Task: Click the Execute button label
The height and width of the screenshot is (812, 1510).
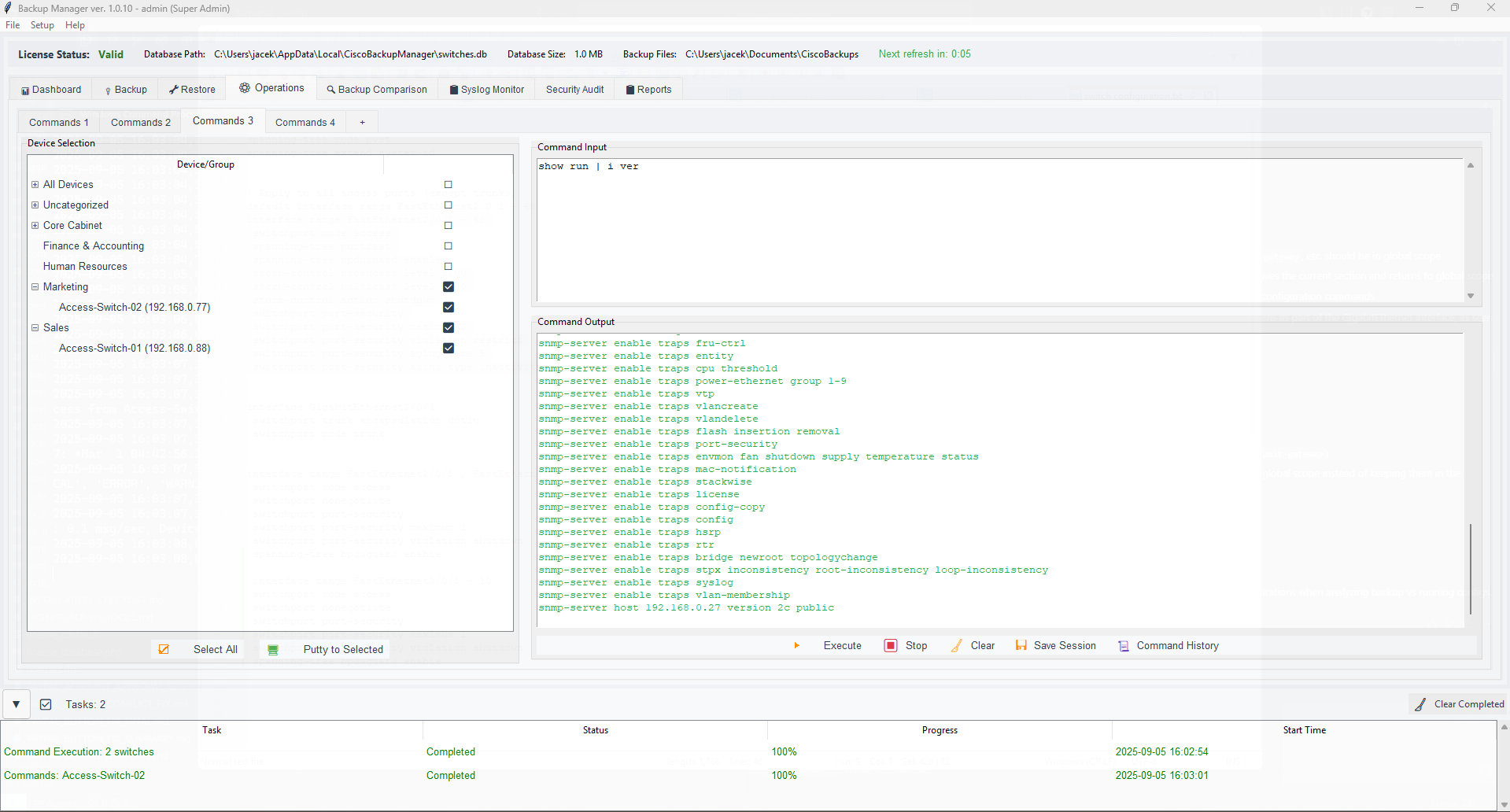Action: [843, 646]
